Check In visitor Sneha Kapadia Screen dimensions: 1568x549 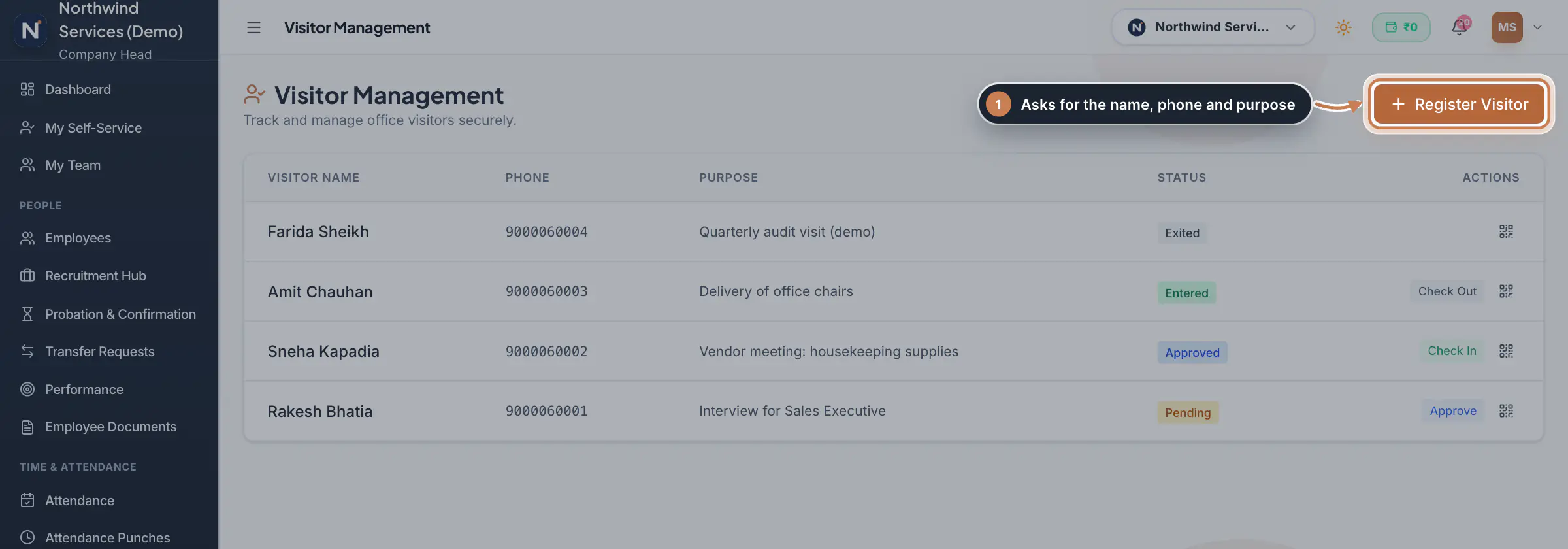(1452, 351)
